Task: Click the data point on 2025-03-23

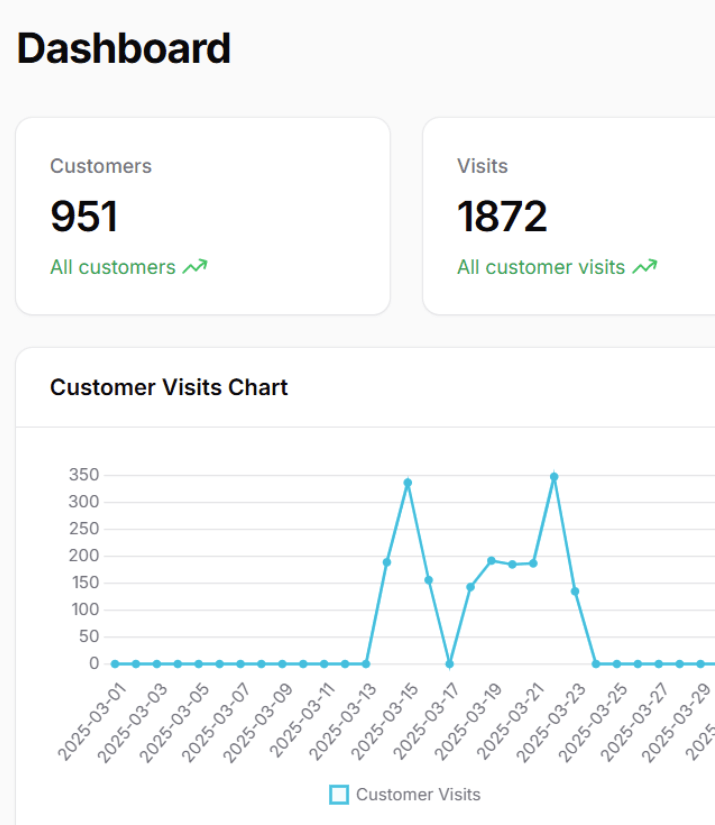Action: tap(575, 591)
